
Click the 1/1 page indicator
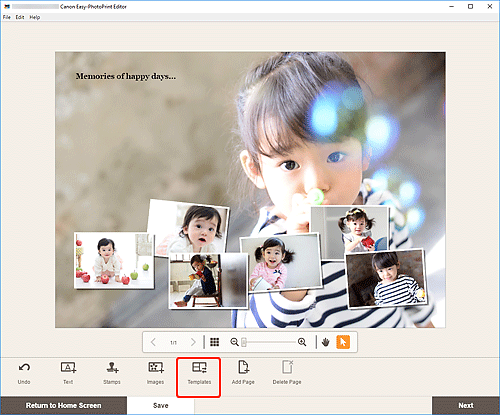click(173, 342)
